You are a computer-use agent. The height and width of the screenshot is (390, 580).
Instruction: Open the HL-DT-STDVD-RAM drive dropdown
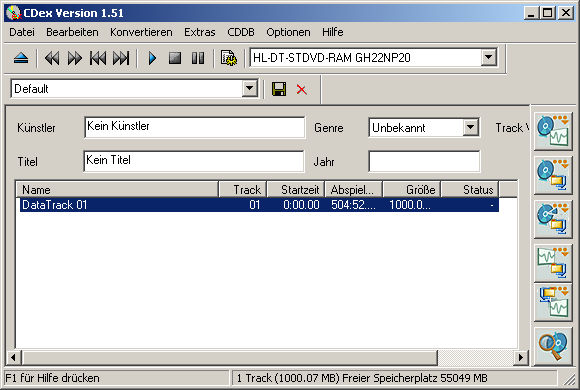click(x=489, y=57)
